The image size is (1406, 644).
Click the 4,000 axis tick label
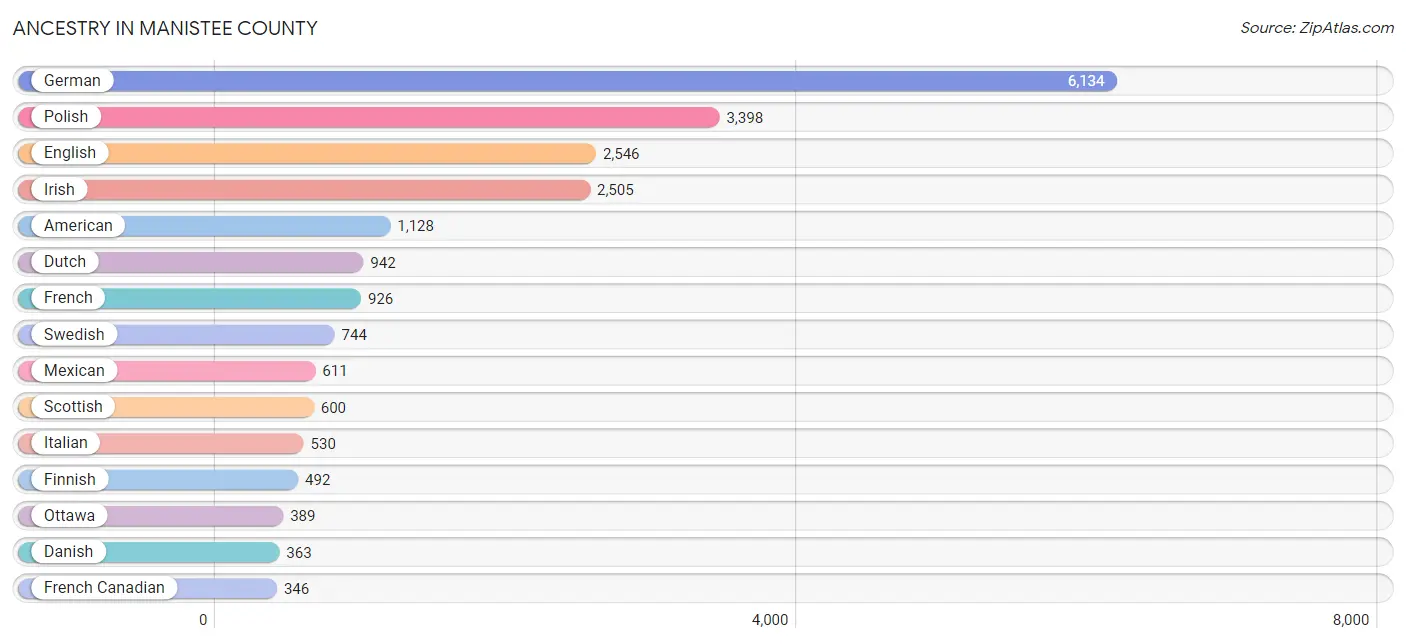click(770, 620)
